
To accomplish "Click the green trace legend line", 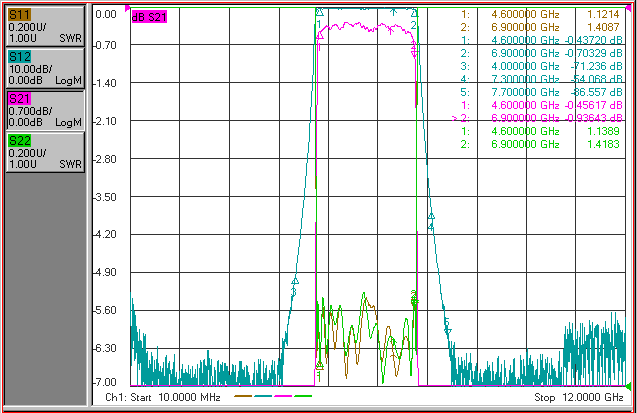I will (303, 396).
